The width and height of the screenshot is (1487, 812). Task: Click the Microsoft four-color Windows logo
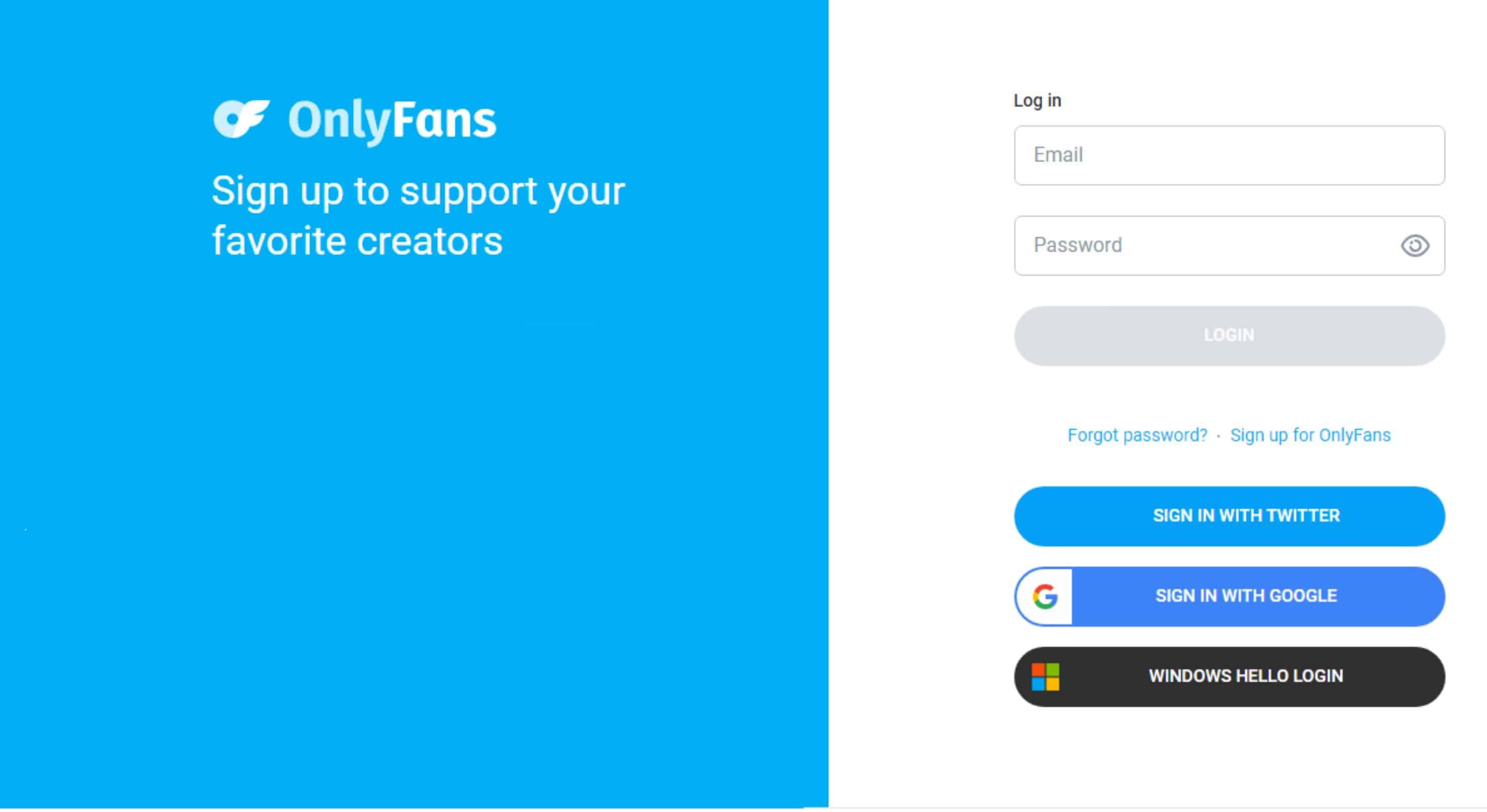[x=1045, y=677]
